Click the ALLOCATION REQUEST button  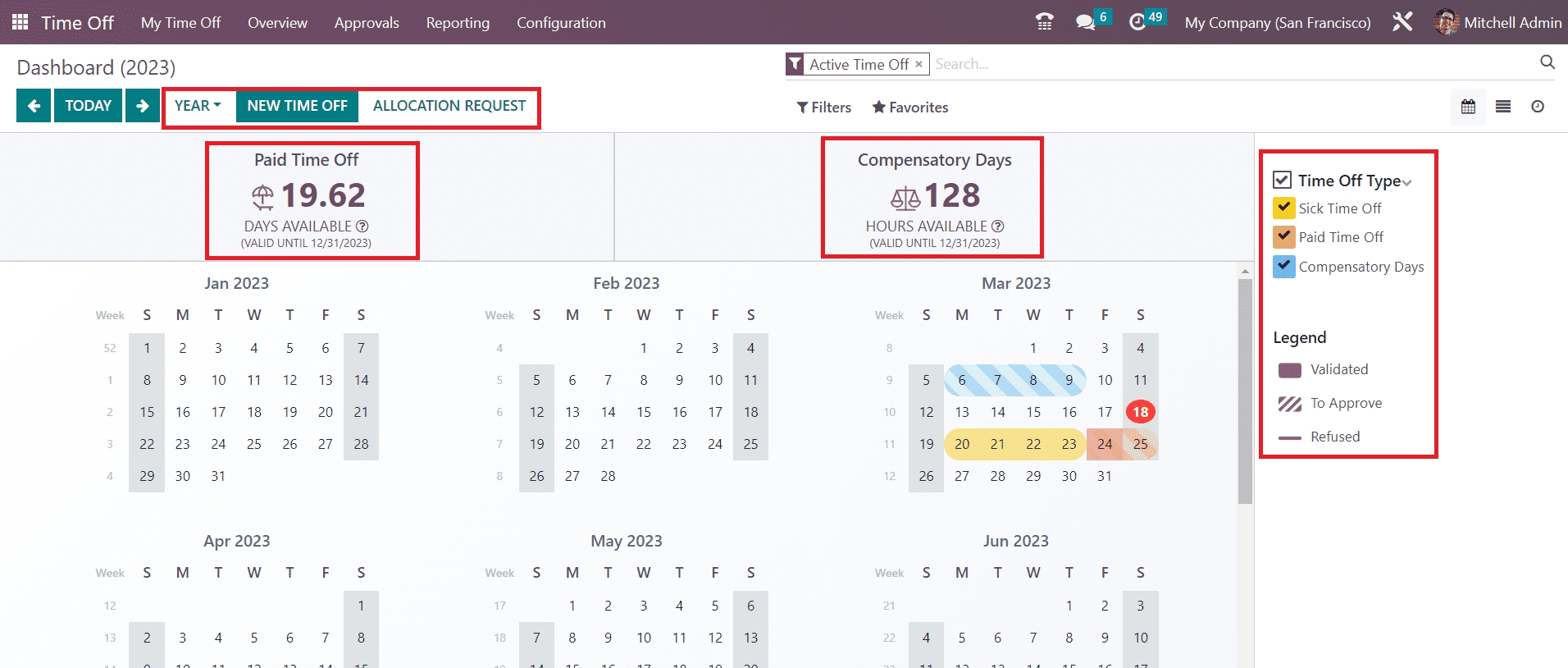(449, 106)
